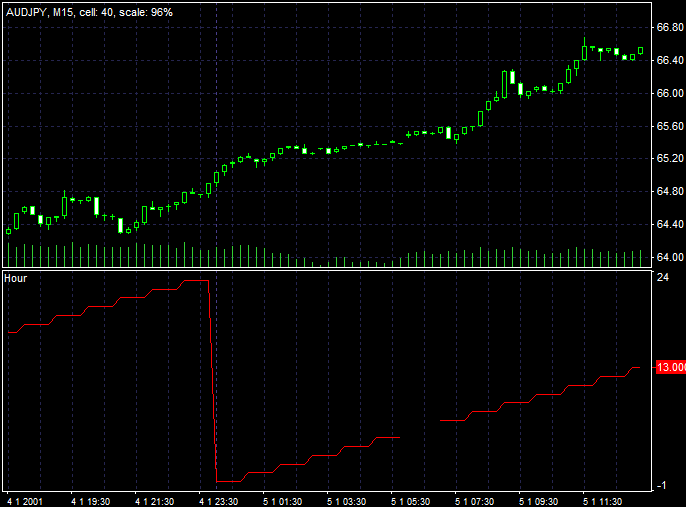Image resolution: width=686 pixels, height=507 pixels.
Task: Click the 4 1 21:30 time axis label
Action: pos(154,501)
